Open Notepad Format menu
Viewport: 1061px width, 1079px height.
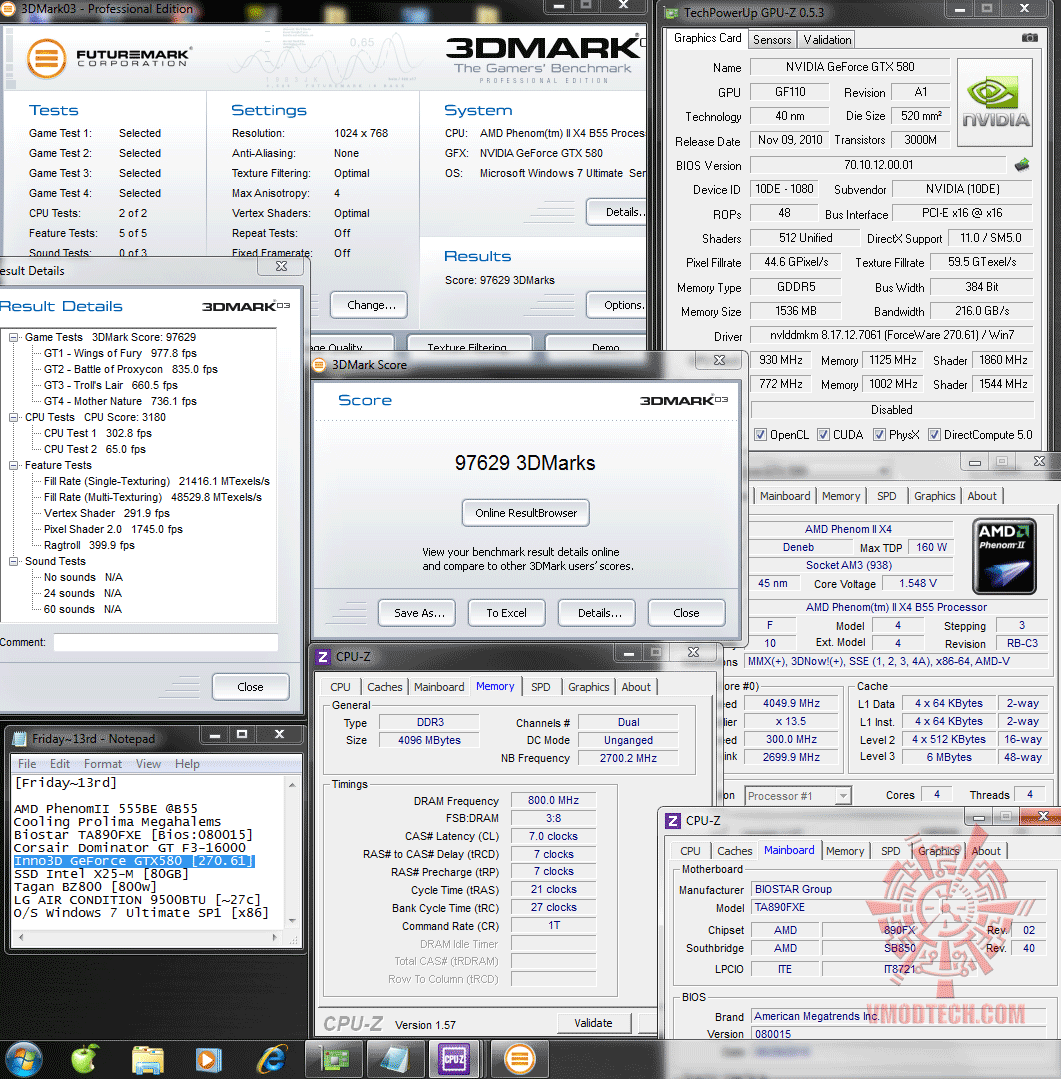103,764
